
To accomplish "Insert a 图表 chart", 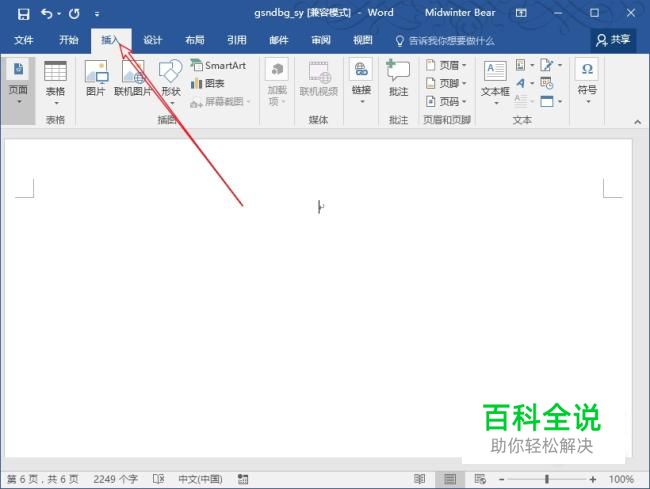I will pyautogui.click(x=208, y=84).
